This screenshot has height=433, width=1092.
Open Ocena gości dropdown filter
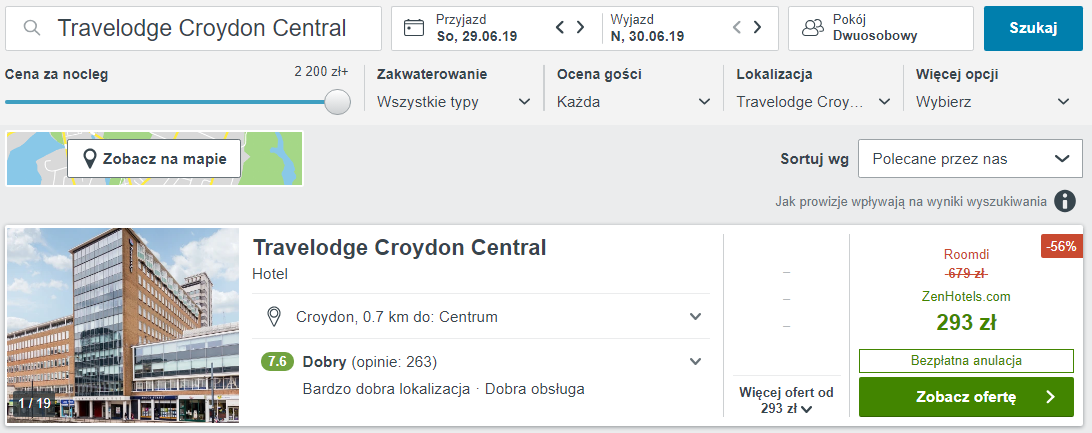(634, 101)
